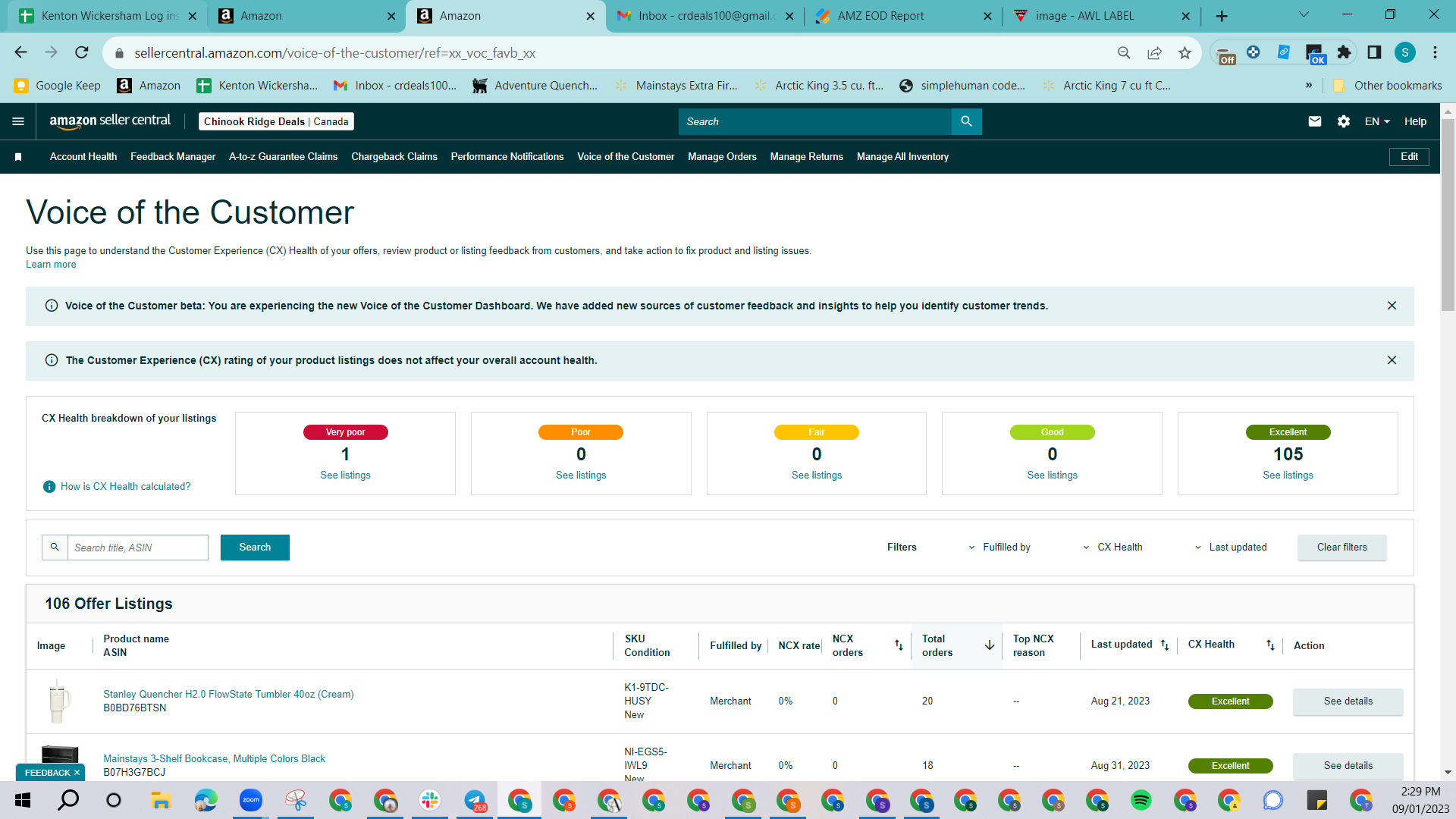
Task: Click See details for Mainstays Bookcase row
Action: [1348, 766]
